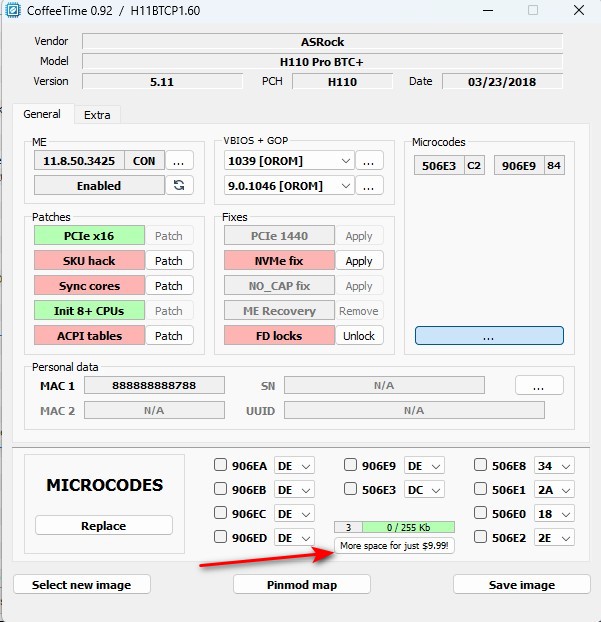Screen dimensions: 601x622
Task: Click the 0 / 255 Kb space bar
Action: click(408, 527)
